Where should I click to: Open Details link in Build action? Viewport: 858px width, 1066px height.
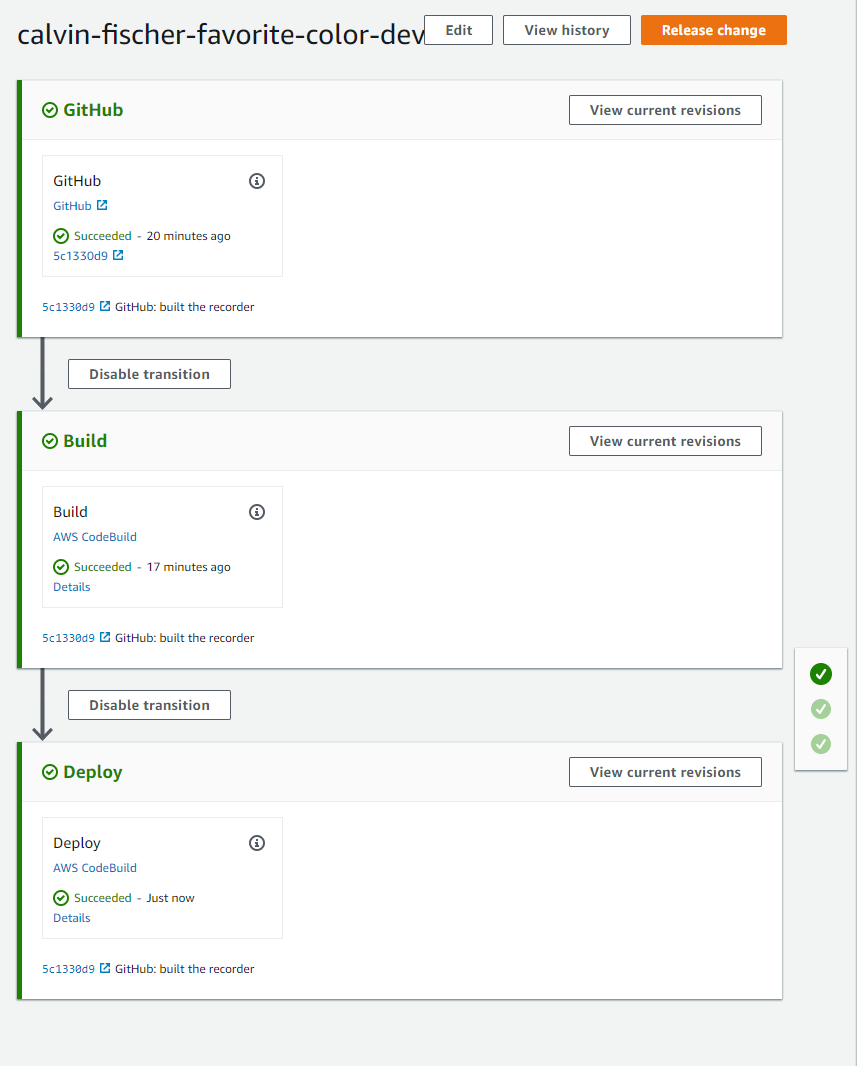tap(71, 587)
